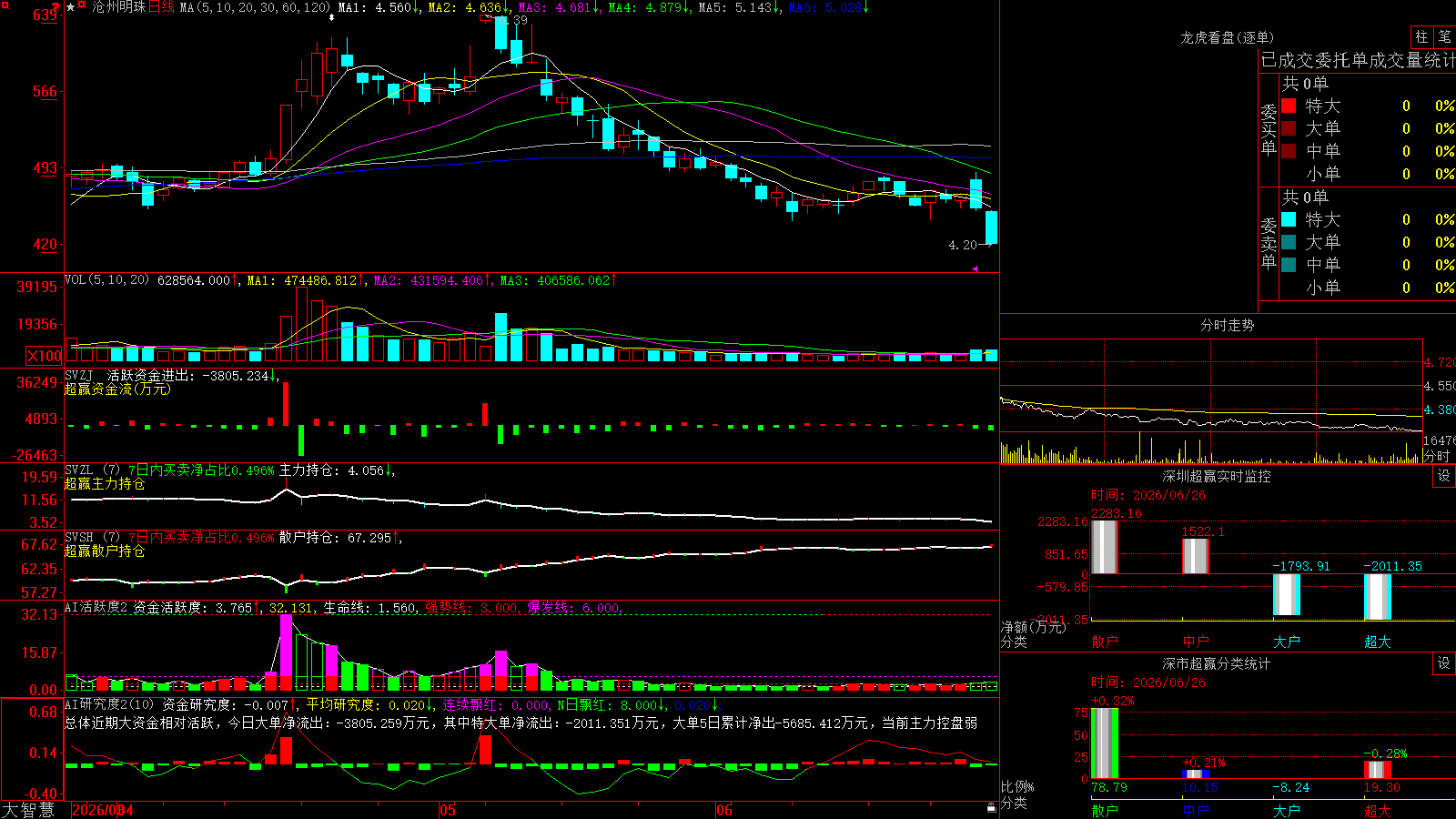This screenshot has width=1456, height=819.
Task: Click the 平均研究度 value label
Action: coord(369,705)
